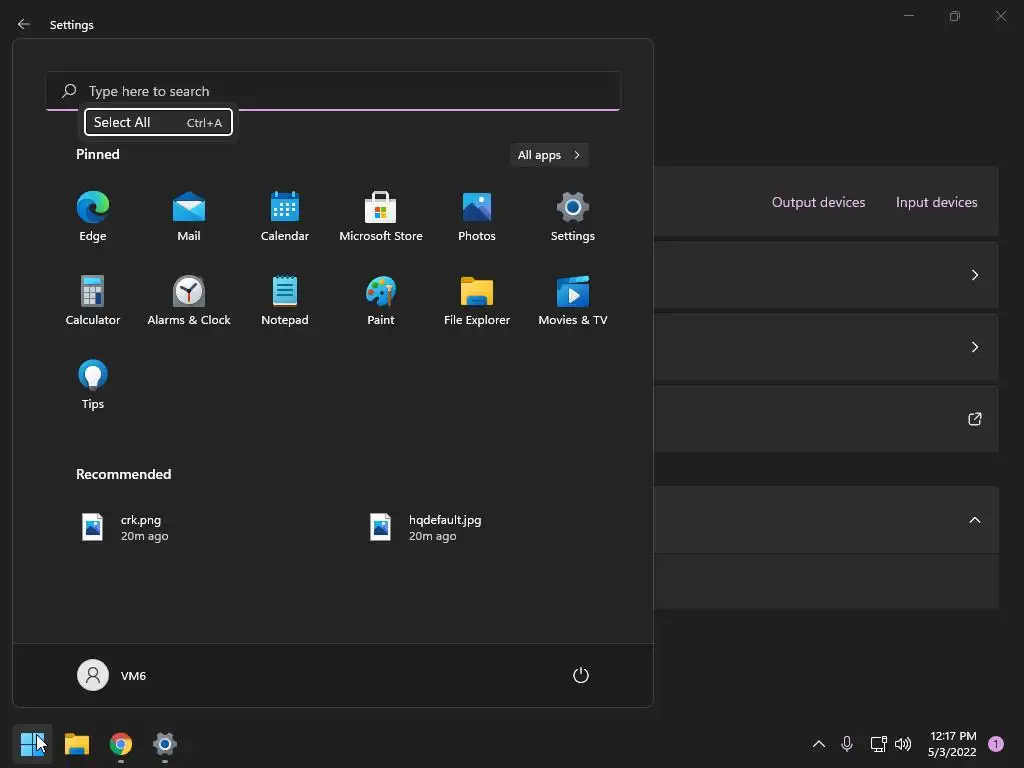Open the VM6 user account menu

click(112, 675)
